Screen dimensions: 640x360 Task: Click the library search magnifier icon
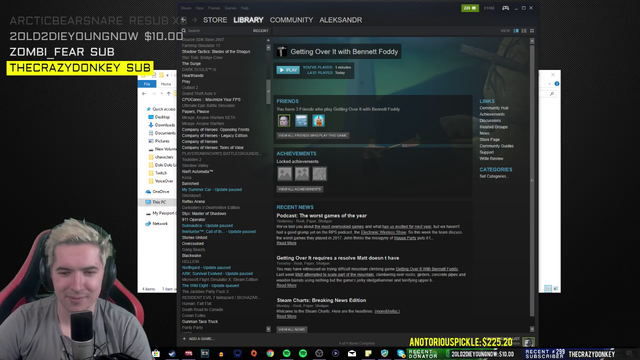click(x=184, y=31)
